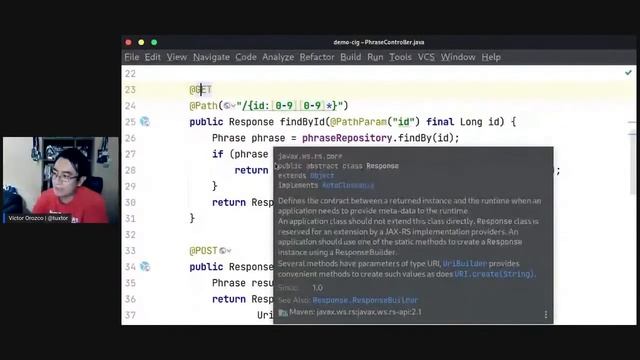This screenshot has height=360, width=640.
Task: Open the Navigate menu
Action: (x=211, y=57)
